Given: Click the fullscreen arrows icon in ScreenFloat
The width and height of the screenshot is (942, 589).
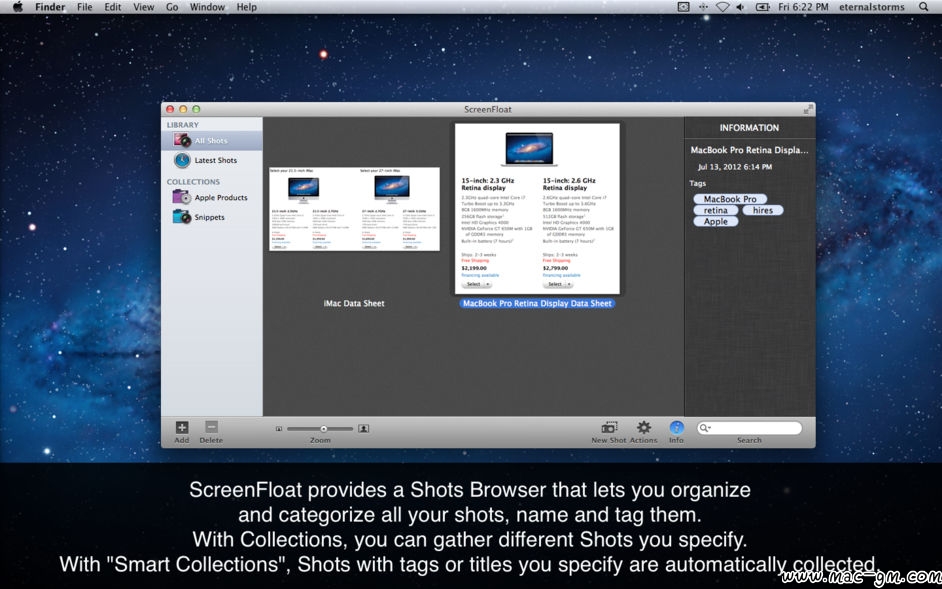Looking at the screenshot, I should (x=808, y=109).
